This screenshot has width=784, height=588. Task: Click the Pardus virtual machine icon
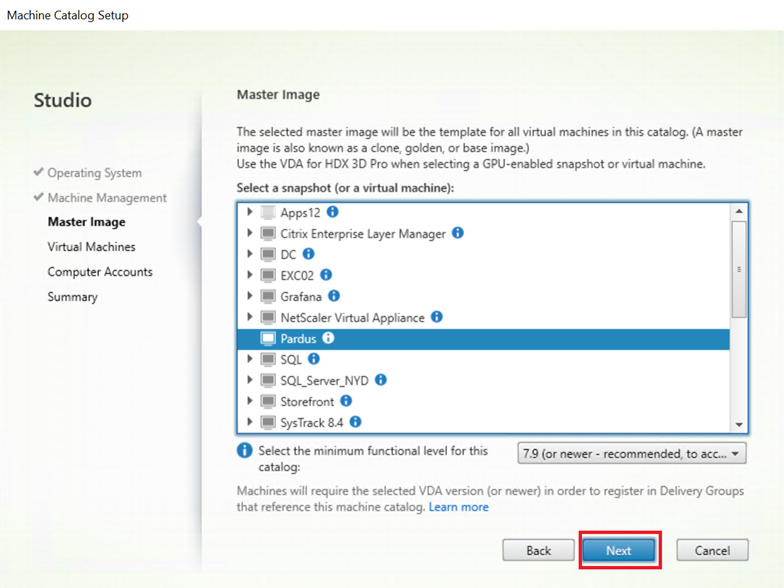tap(268, 338)
